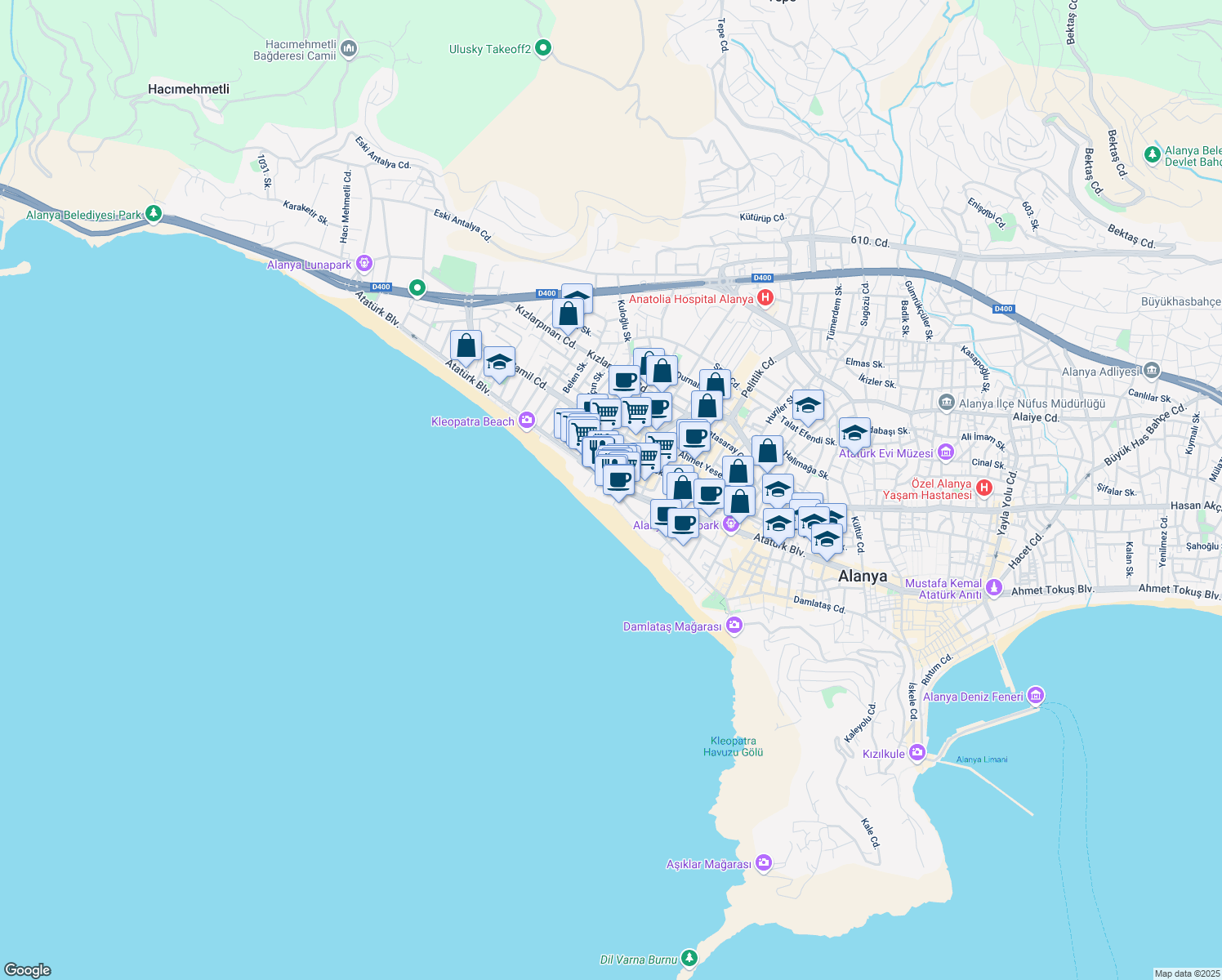The width and height of the screenshot is (1222, 980).
Task: Select the Pelitlik Cd. street label
Action: click(759, 377)
